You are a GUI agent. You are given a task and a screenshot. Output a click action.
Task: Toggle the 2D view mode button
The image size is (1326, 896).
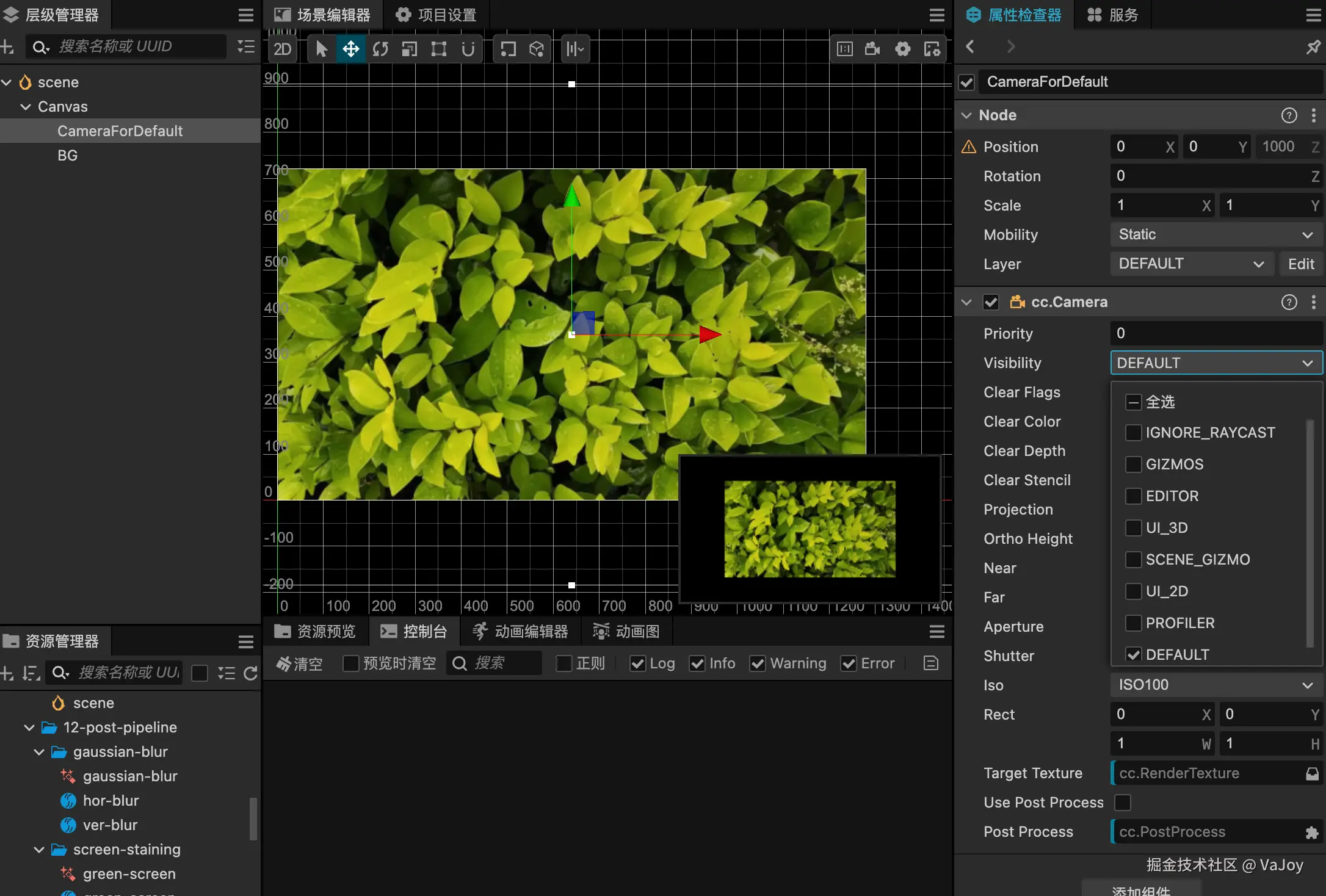(283, 49)
